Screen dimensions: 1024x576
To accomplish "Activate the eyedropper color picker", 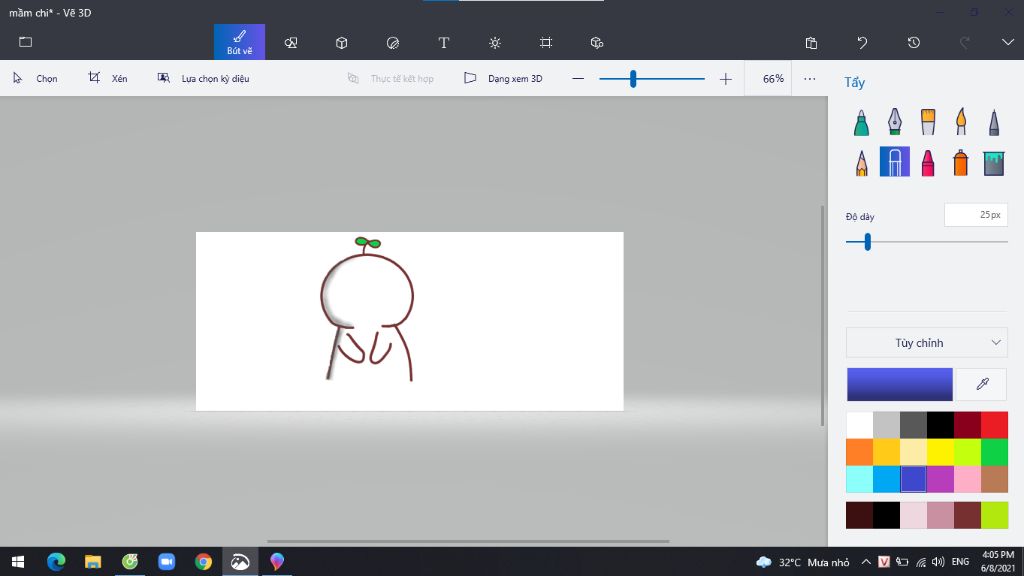I will click(982, 384).
